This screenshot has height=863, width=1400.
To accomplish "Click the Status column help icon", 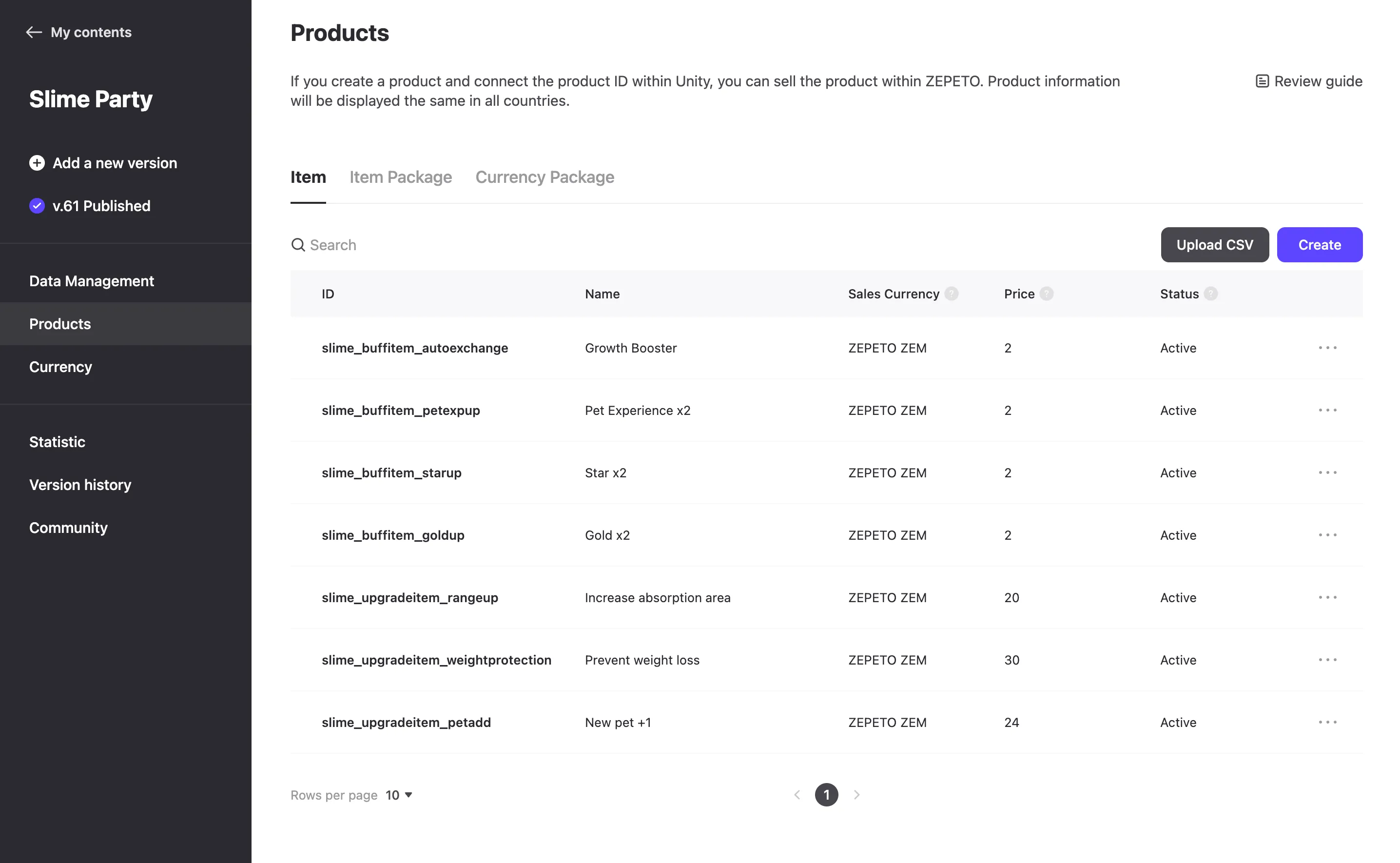I will click(x=1210, y=294).
